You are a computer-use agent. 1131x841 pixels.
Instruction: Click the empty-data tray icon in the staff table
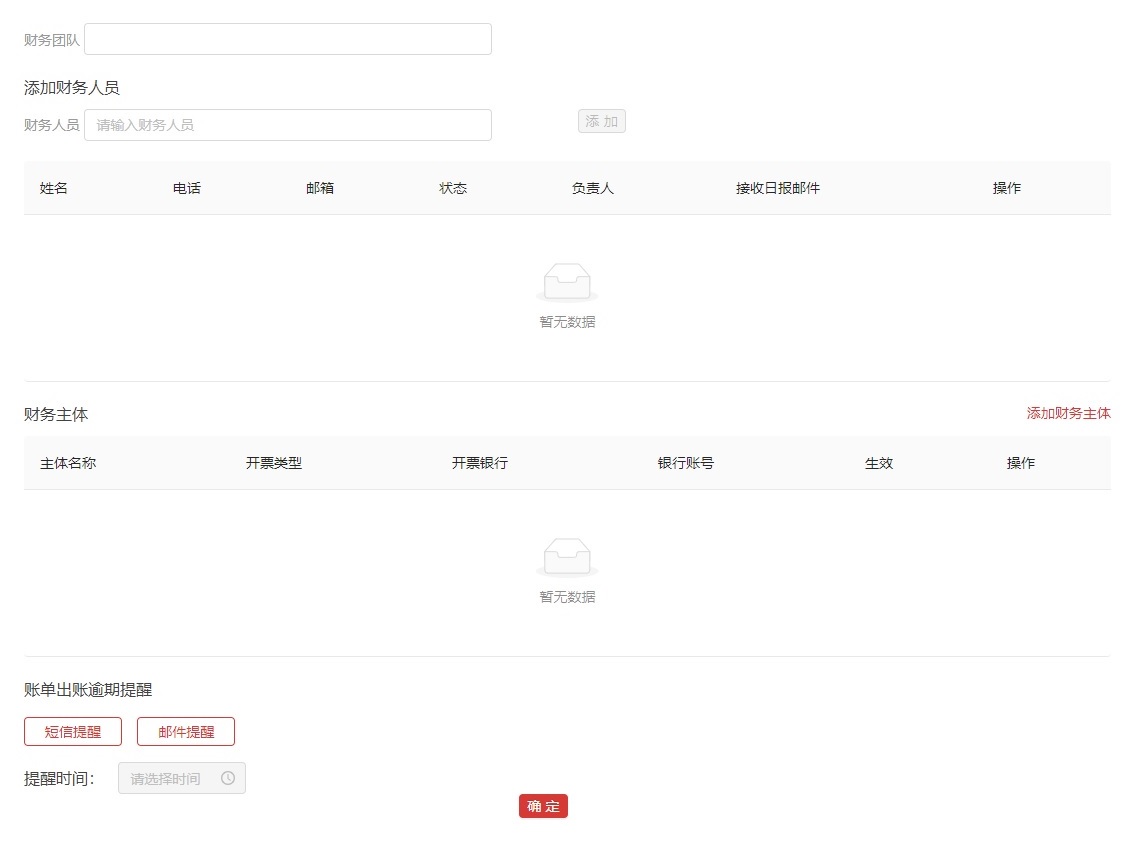pyautogui.click(x=567, y=282)
